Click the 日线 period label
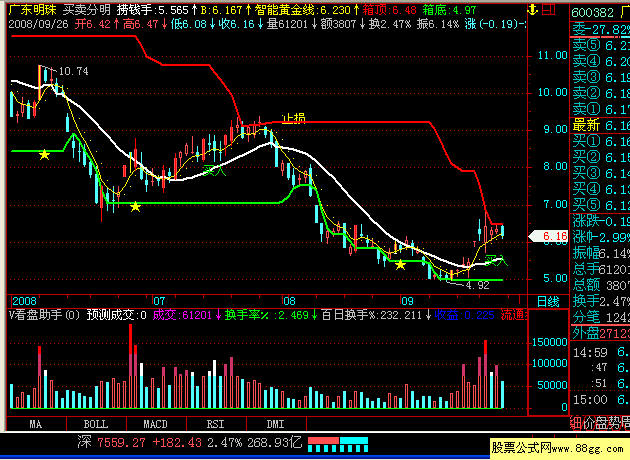This screenshot has height=460, width=630. point(548,302)
